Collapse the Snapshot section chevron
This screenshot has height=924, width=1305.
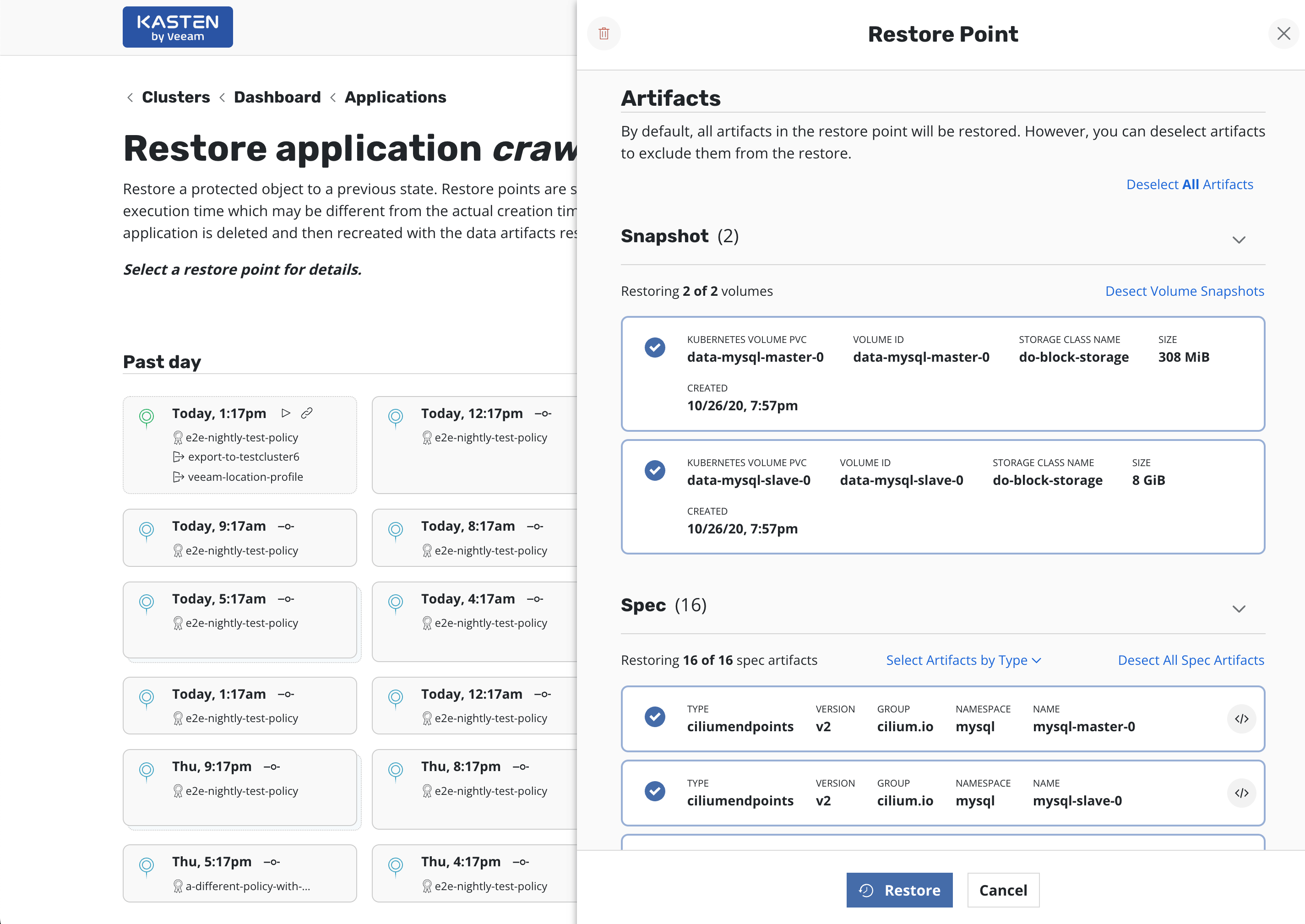[1239, 239]
